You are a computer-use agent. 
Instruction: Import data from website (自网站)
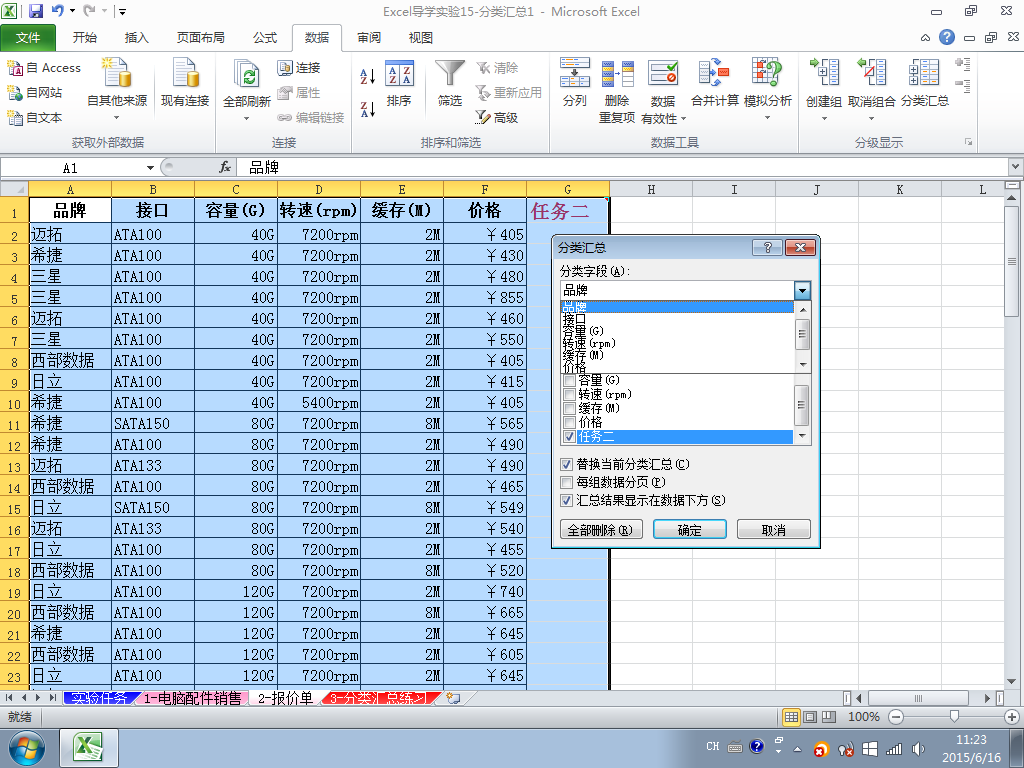(x=35, y=93)
